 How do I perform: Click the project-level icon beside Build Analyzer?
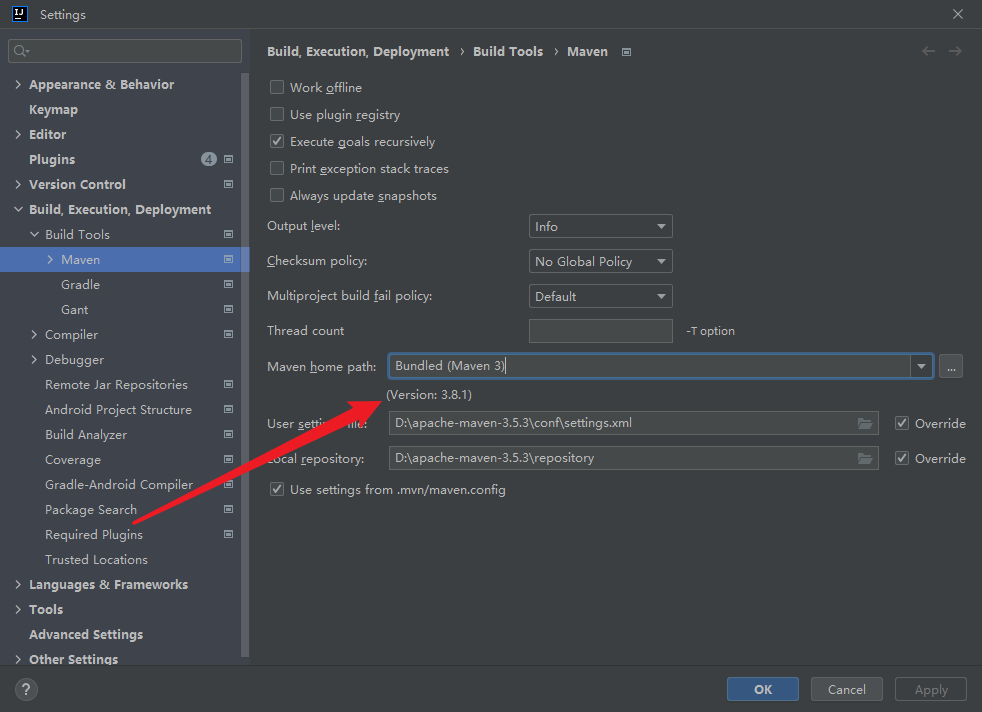coord(229,435)
